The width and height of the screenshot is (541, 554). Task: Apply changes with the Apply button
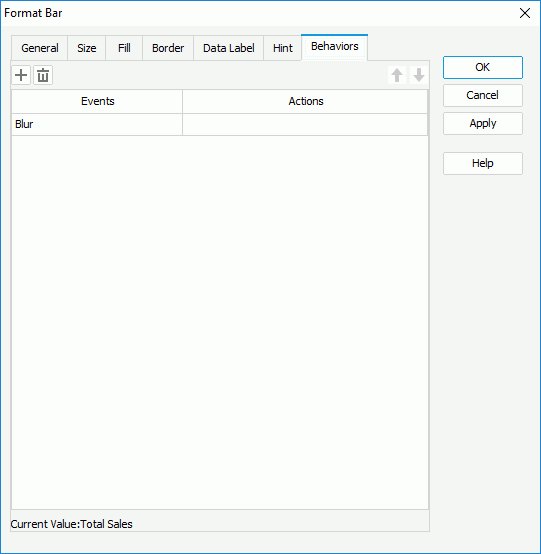pyautogui.click(x=483, y=123)
